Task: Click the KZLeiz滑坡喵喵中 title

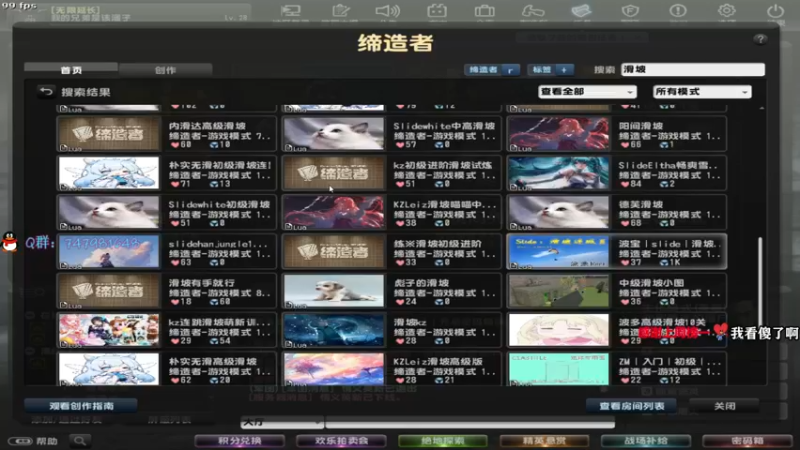Action: [x=444, y=205]
